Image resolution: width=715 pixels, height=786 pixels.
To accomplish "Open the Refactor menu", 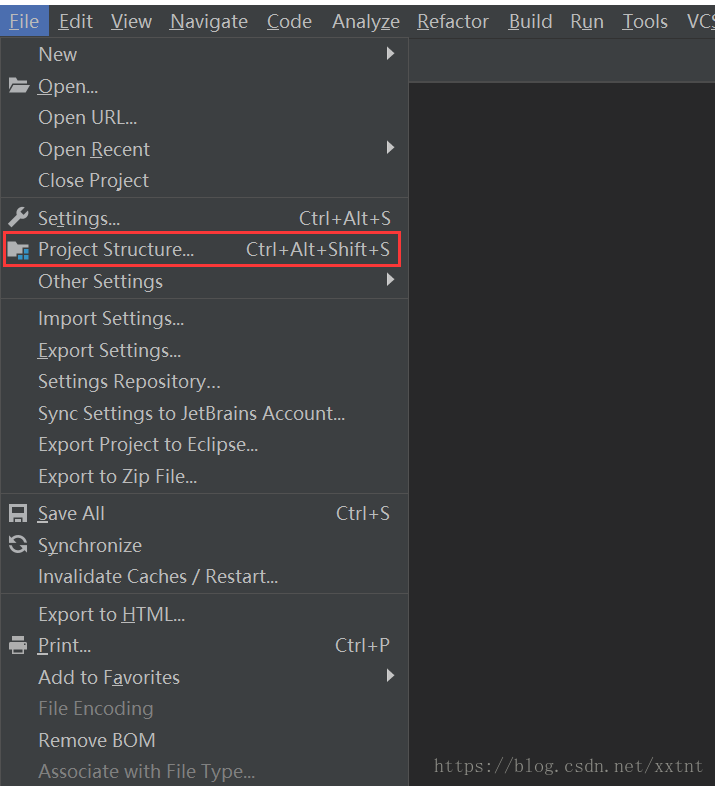I will (x=453, y=22).
